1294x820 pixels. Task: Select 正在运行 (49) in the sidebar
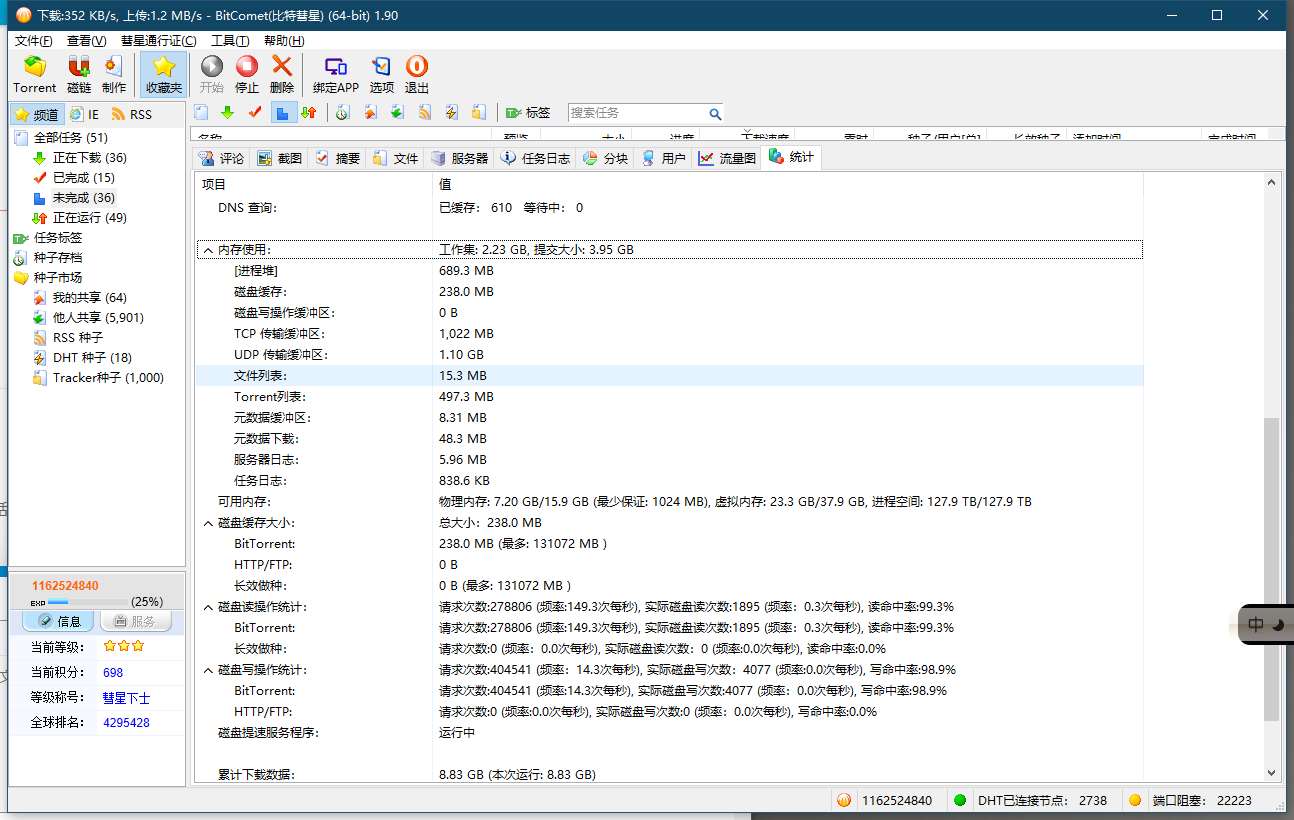(90, 218)
